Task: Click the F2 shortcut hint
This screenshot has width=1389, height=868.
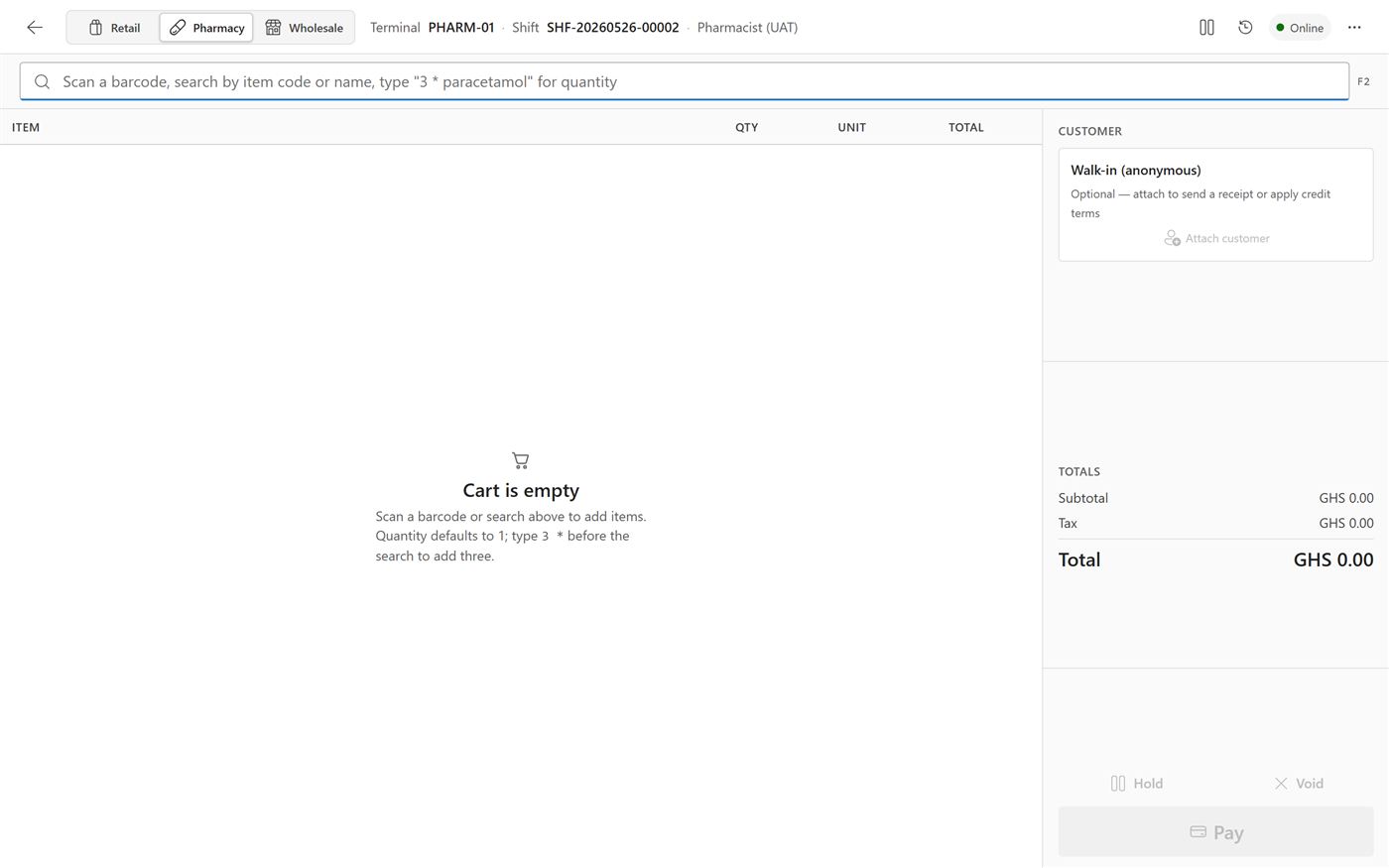Action: point(1363,81)
